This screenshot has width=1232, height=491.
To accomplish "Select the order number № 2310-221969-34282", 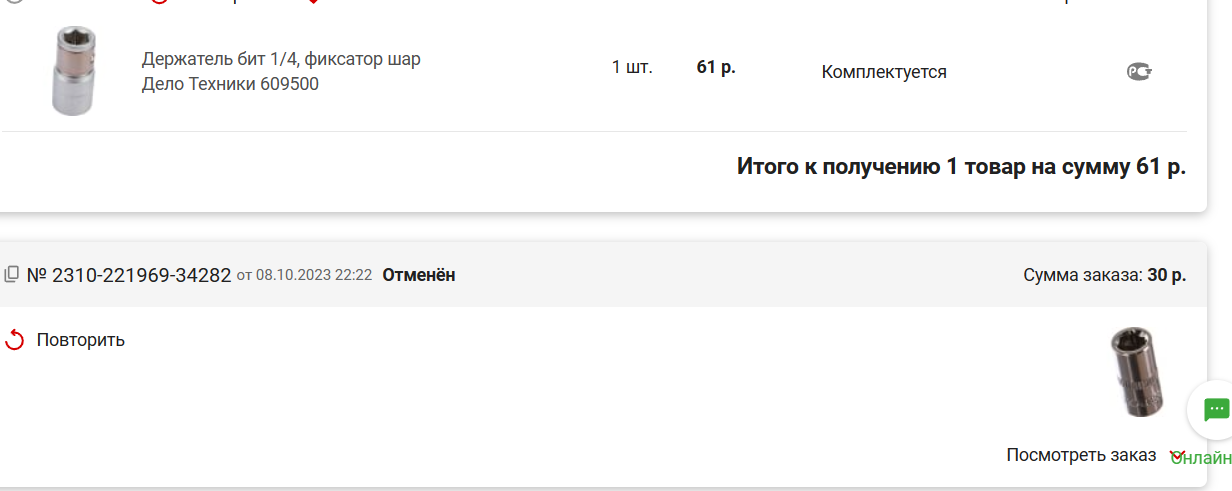I will (129, 274).
